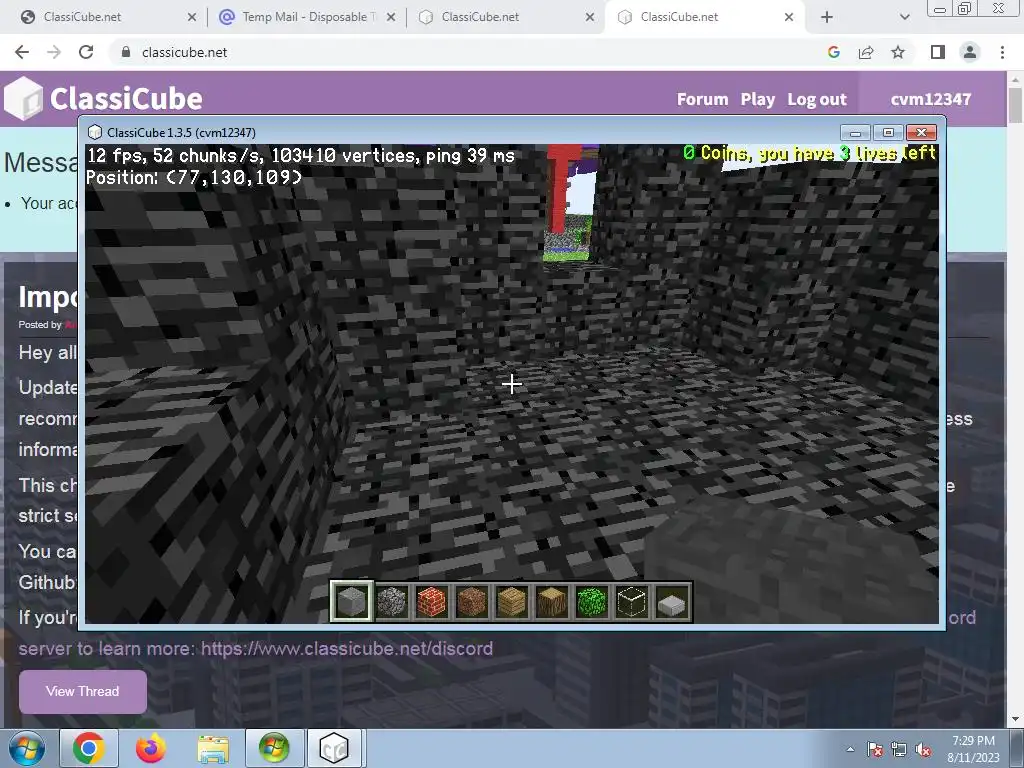1024x768 pixels.
Task: Click the ClassiCube app taskbar icon
Action: (x=334, y=748)
